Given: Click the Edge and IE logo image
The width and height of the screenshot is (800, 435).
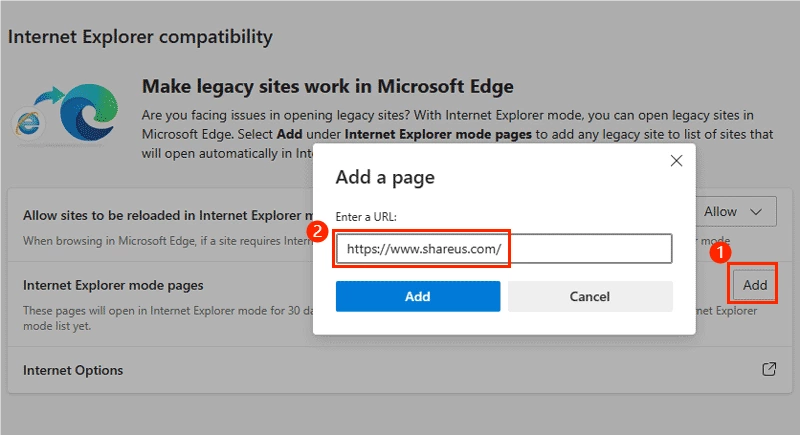Looking at the screenshot, I should tap(65, 114).
